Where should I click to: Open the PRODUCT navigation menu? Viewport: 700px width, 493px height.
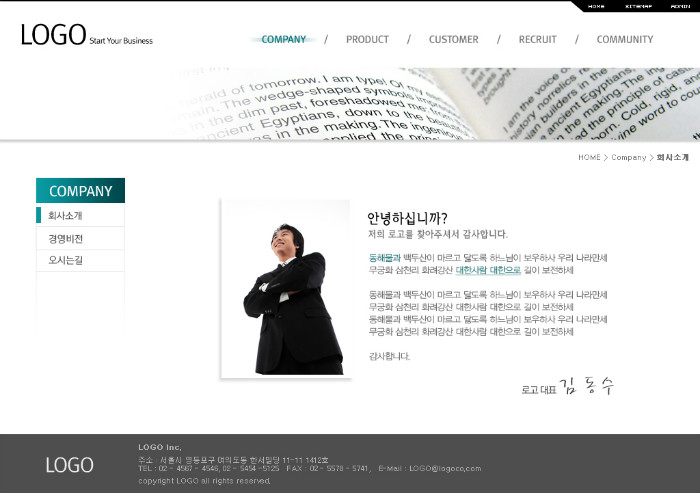367,39
